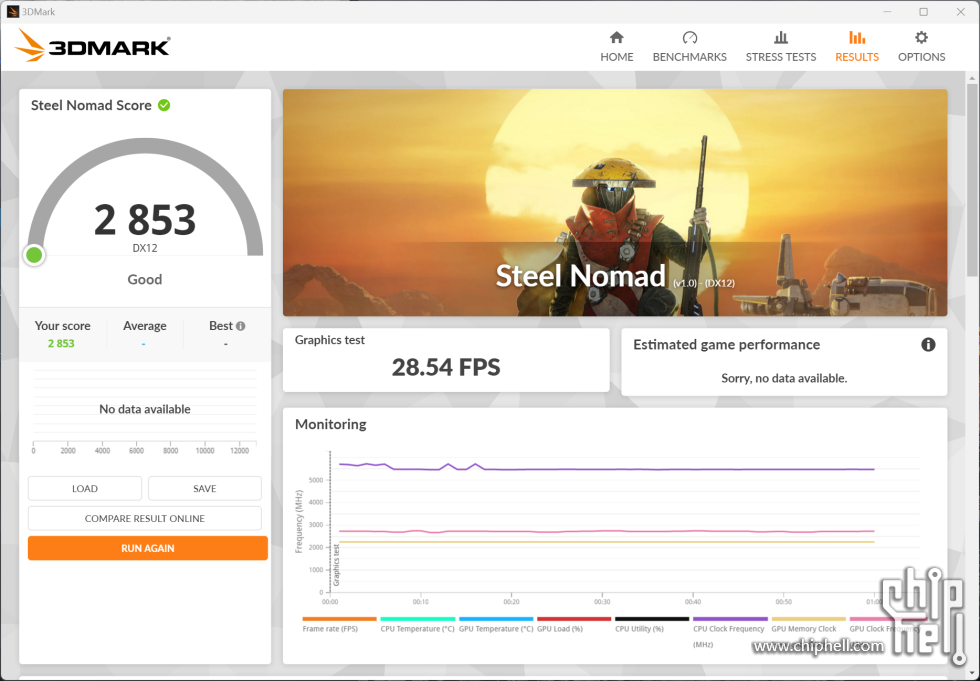980x681 pixels.
Task: Click the "Average" column label
Action: click(x=144, y=326)
